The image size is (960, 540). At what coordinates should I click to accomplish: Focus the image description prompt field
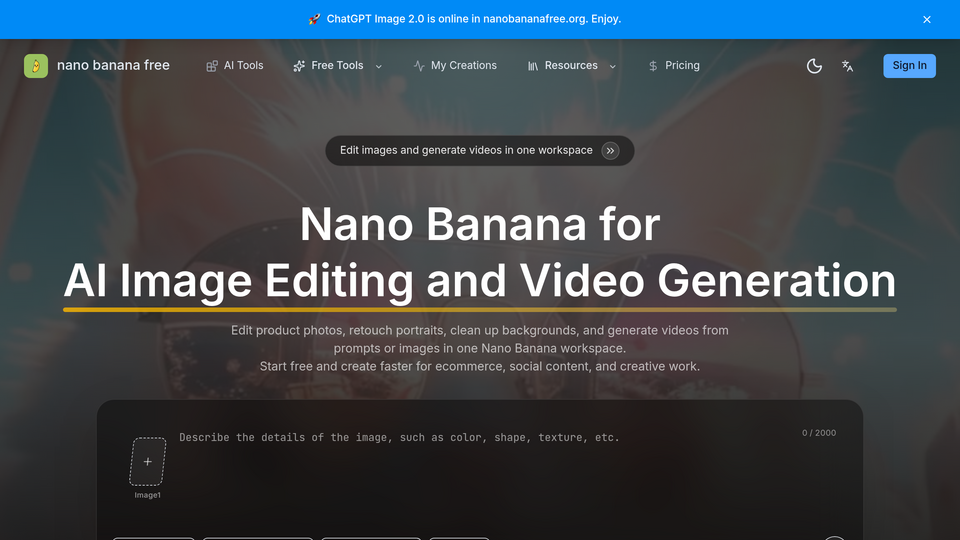tap(478, 465)
